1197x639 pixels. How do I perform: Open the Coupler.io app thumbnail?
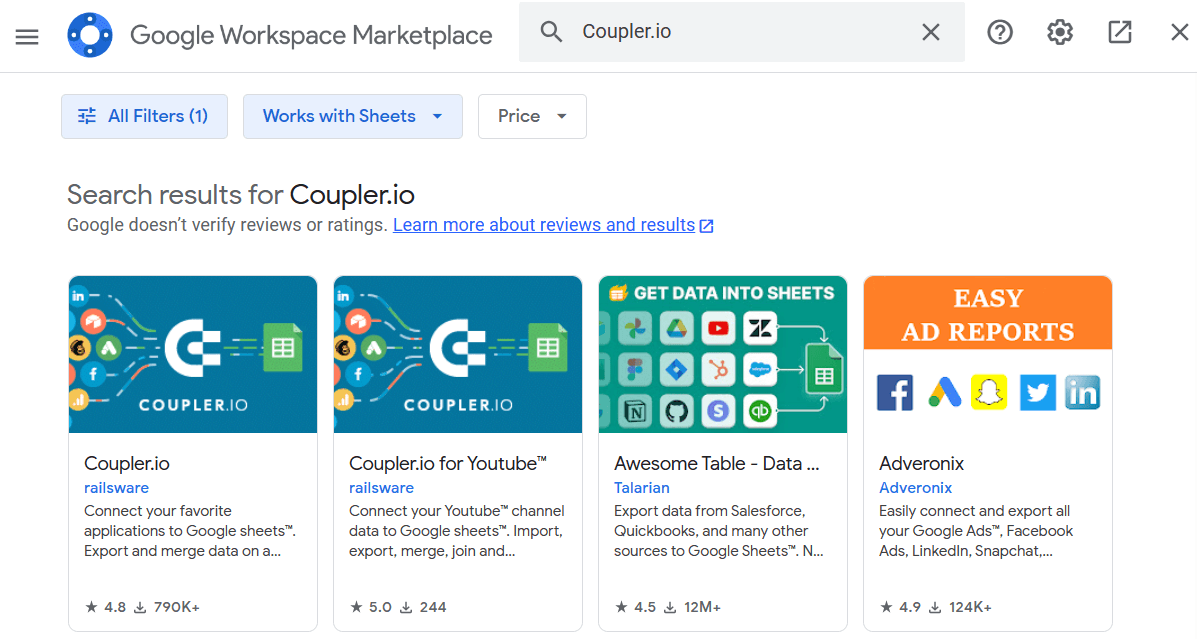coord(192,354)
